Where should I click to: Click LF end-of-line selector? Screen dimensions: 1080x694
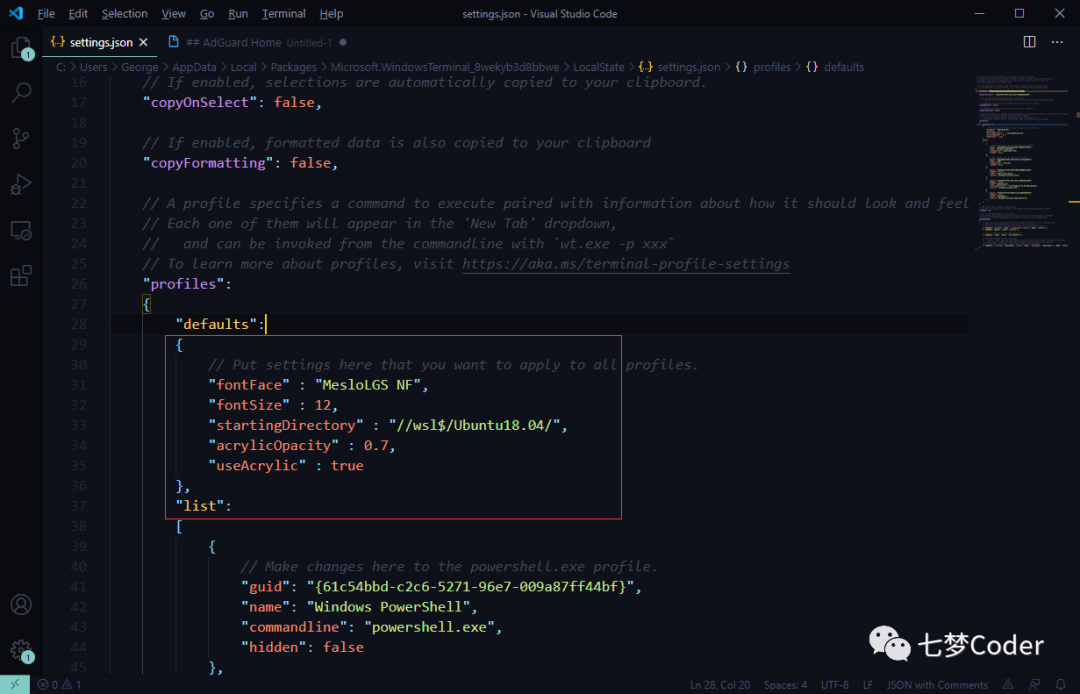click(x=867, y=685)
